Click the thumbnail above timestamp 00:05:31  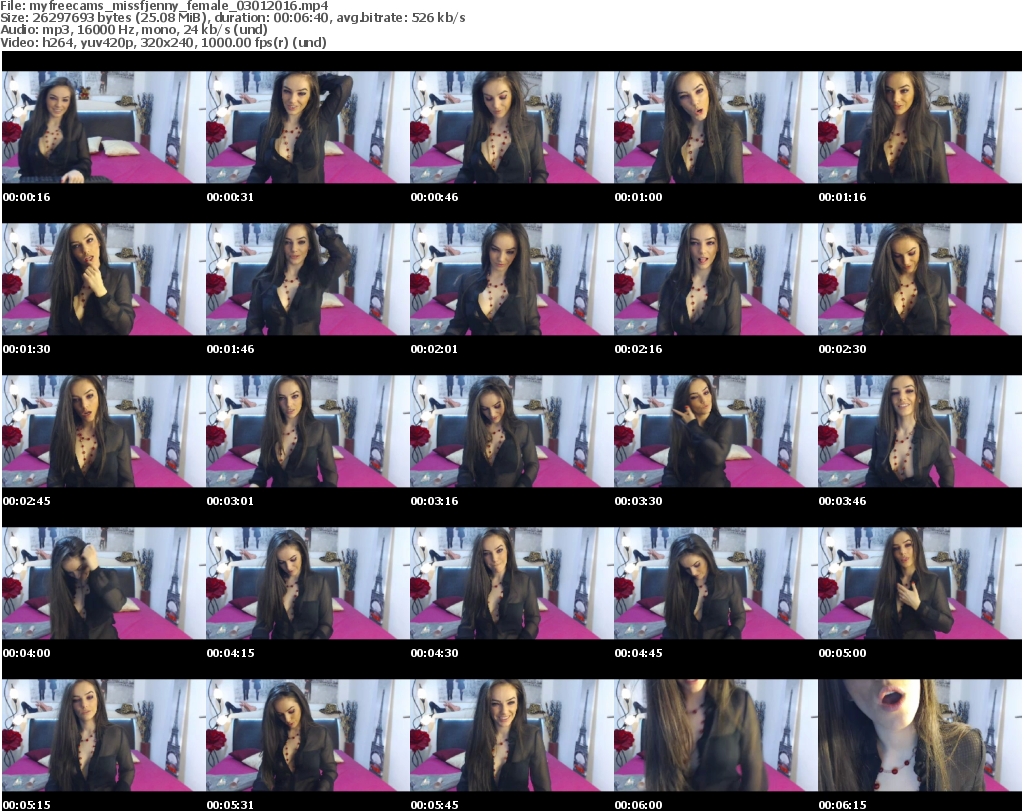pyautogui.click(x=308, y=735)
